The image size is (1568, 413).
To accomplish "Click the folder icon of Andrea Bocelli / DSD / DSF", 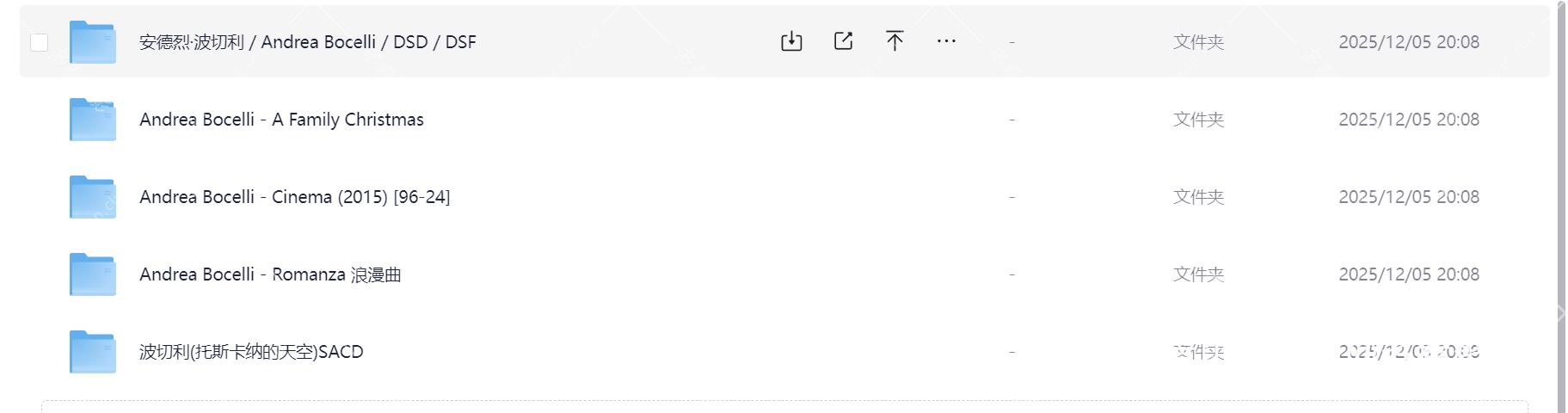I will (x=93, y=42).
